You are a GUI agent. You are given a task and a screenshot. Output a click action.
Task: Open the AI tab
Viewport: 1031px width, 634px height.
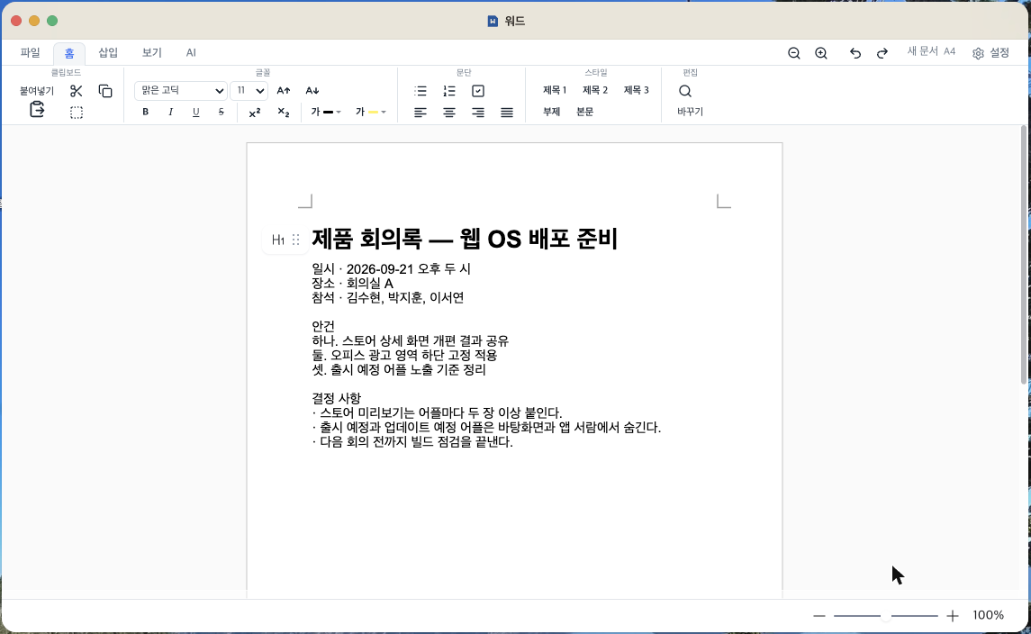(191, 53)
